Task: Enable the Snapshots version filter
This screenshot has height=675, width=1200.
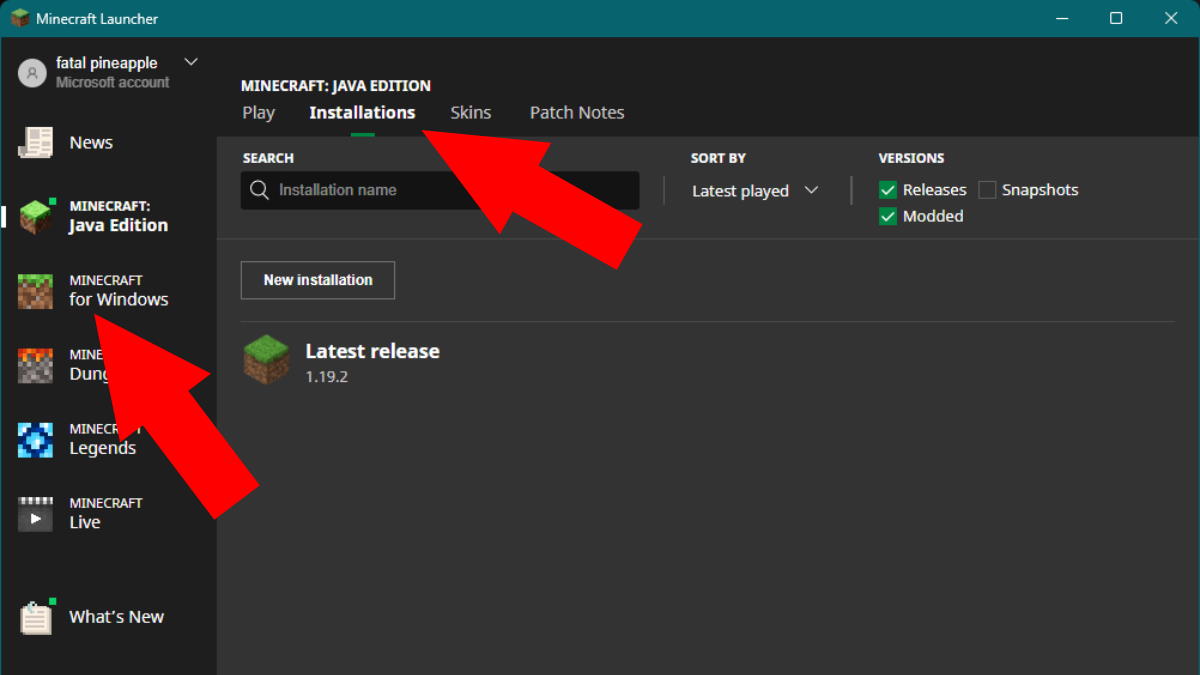Action: pyautogui.click(x=987, y=189)
